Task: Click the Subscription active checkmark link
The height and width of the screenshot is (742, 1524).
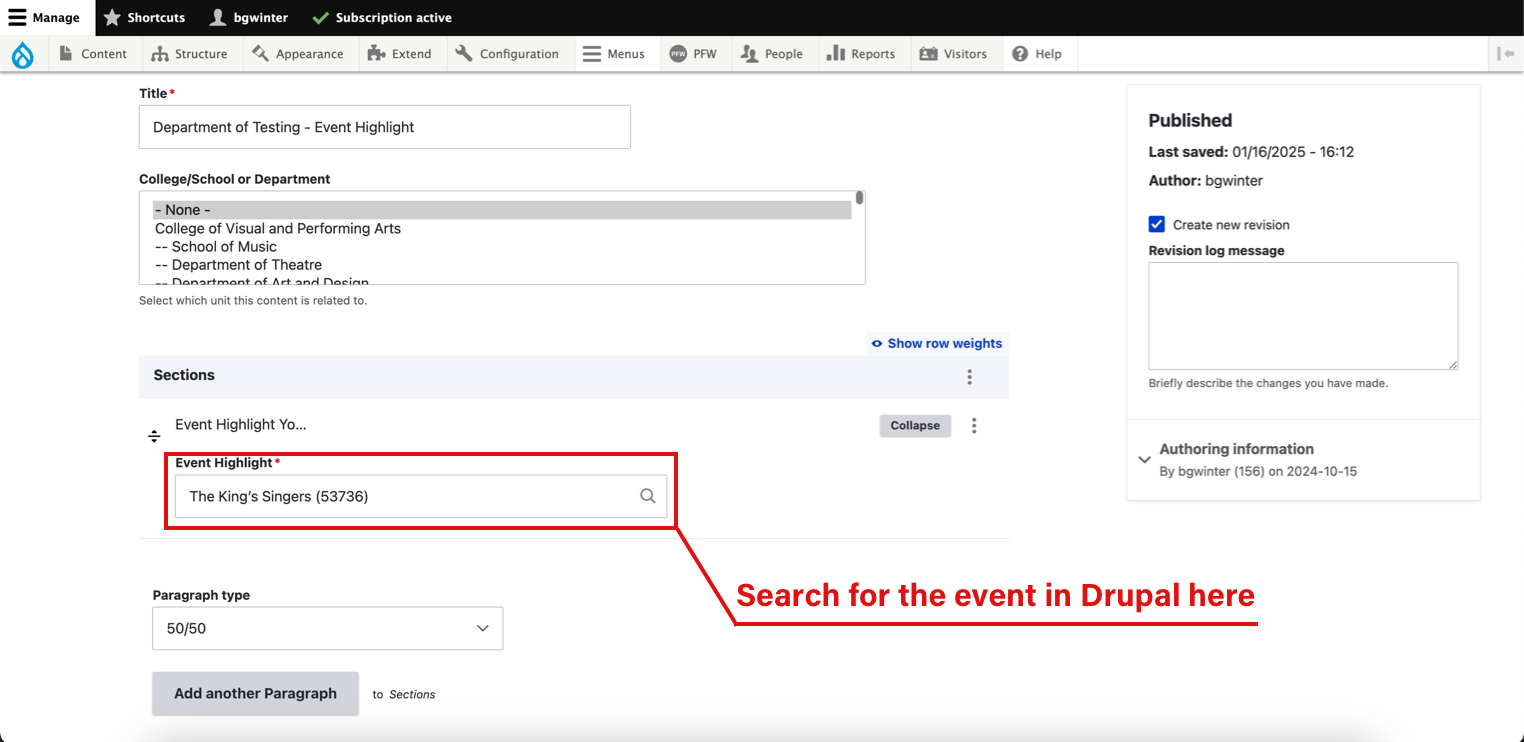Action: tap(382, 18)
